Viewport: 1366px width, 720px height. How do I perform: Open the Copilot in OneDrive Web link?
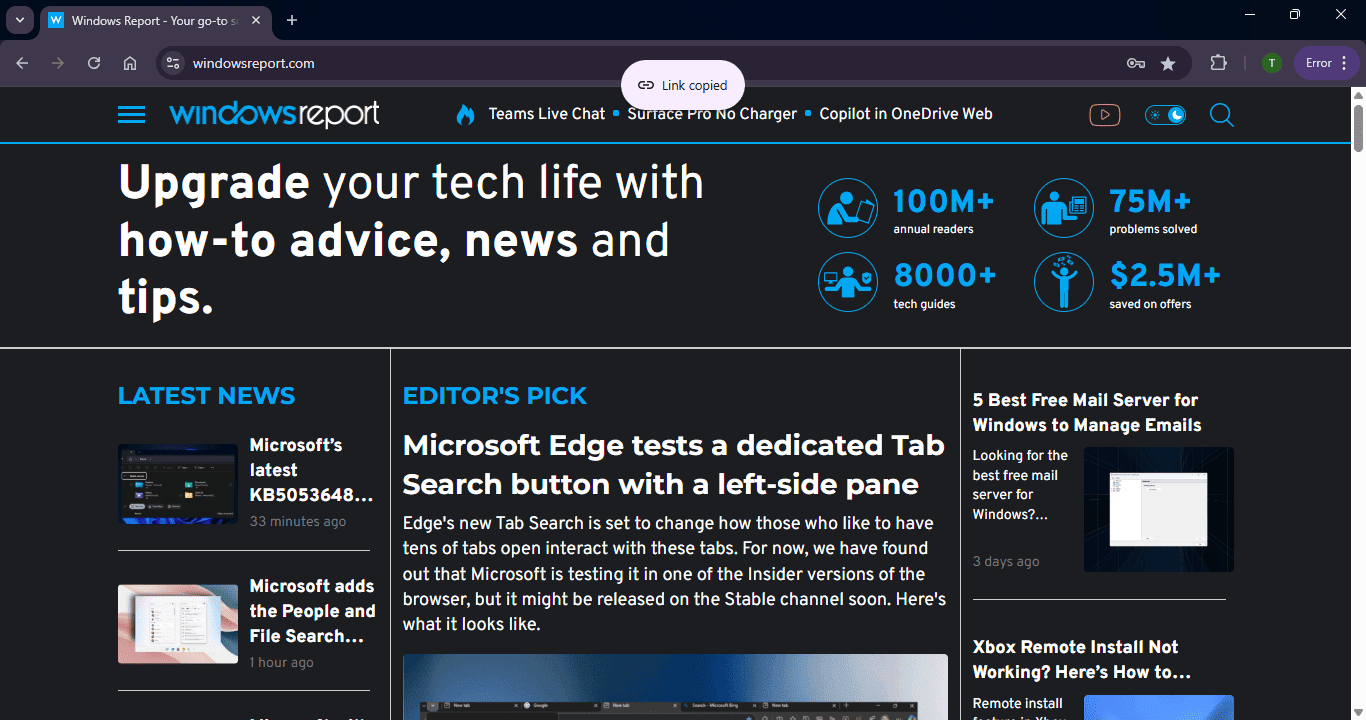pyautogui.click(x=906, y=114)
